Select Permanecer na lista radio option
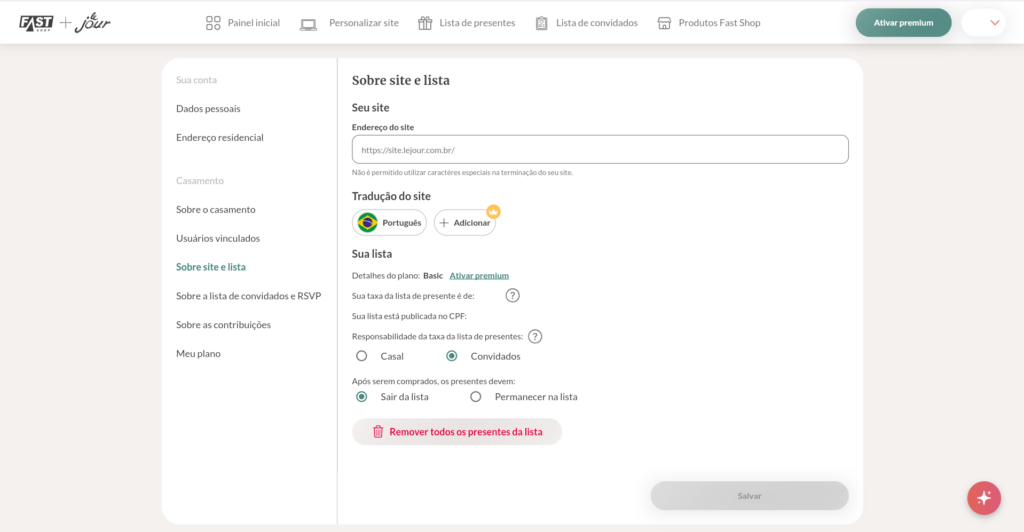 click(x=475, y=396)
